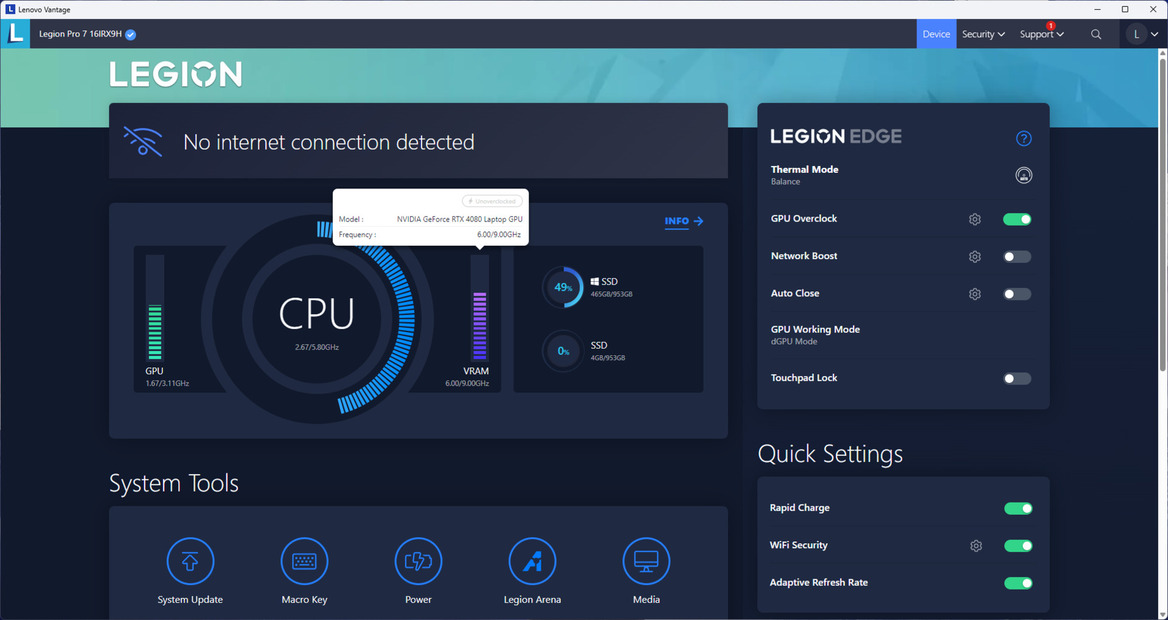The width and height of the screenshot is (1168, 620).
Task: Click the 4GB/953GB SSD capacity text
Action: tap(608, 358)
